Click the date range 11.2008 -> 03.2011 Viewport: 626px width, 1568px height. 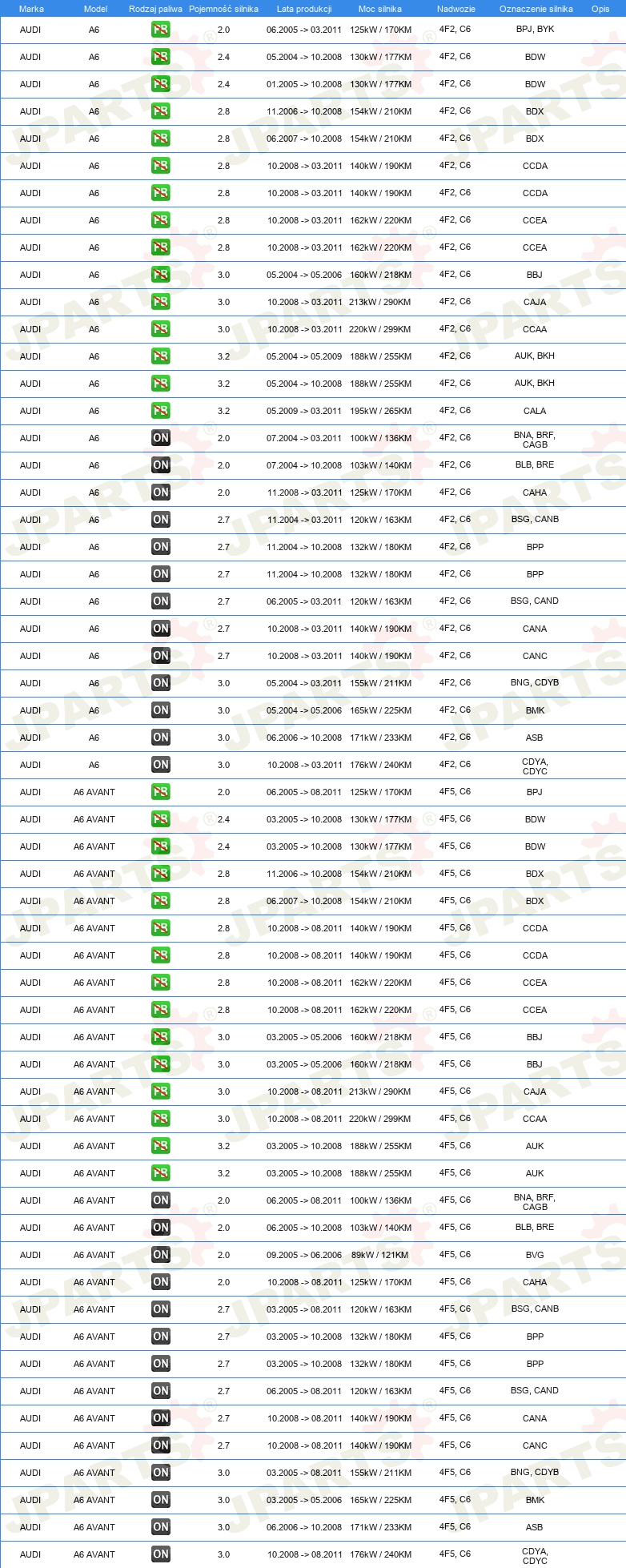[x=304, y=493]
